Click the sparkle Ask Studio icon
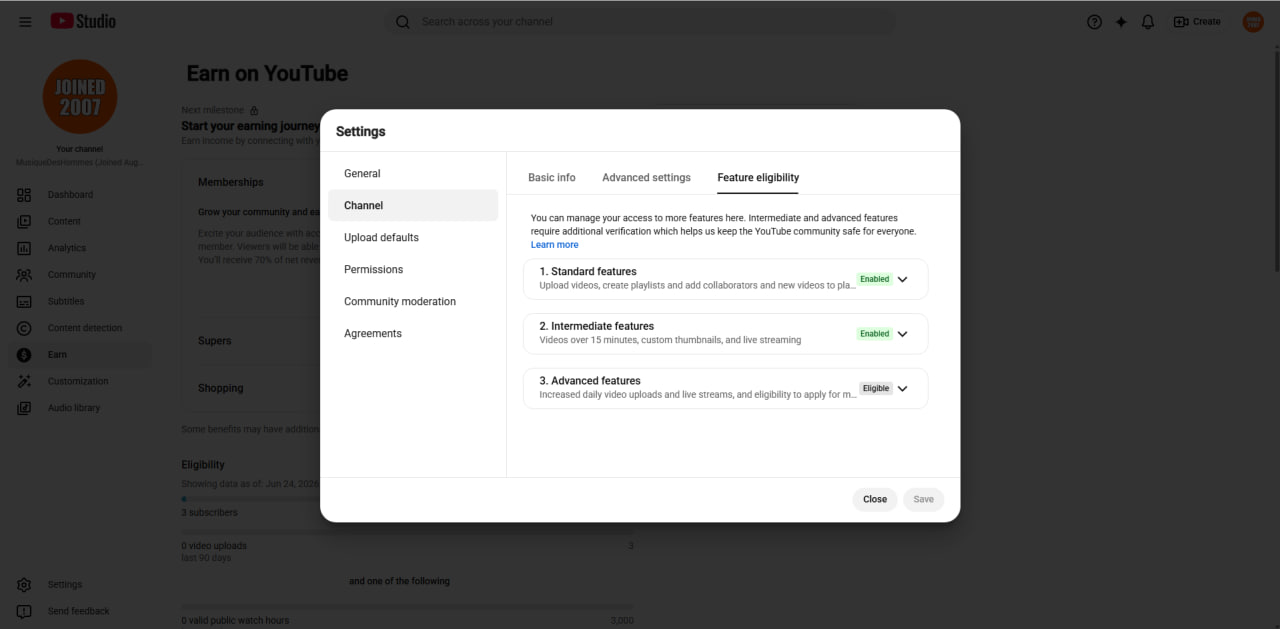 (1121, 22)
